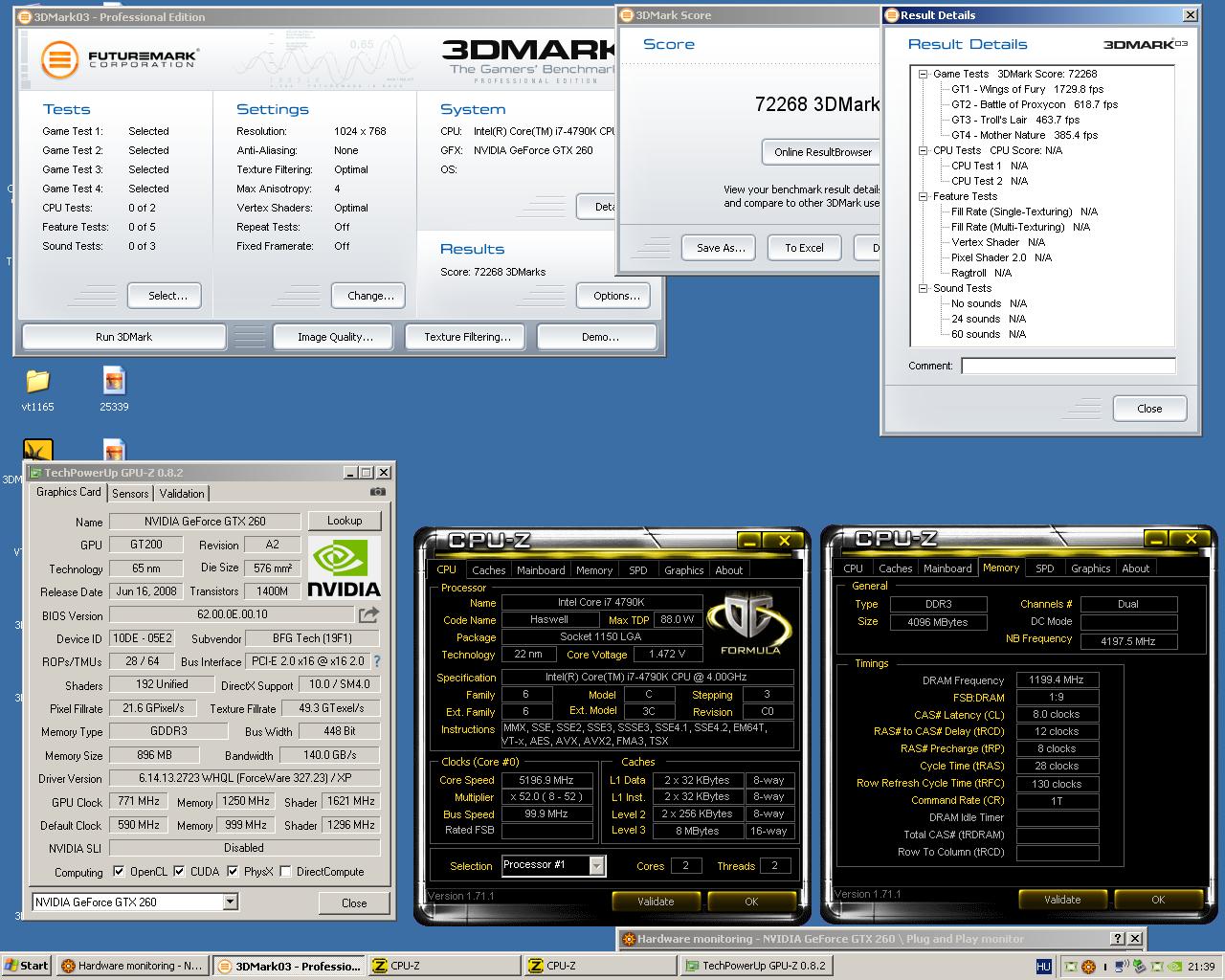This screenshot has width=1225, height=980.
Task: Collapse the CPU Tests tree node
Action: point(924,150)
